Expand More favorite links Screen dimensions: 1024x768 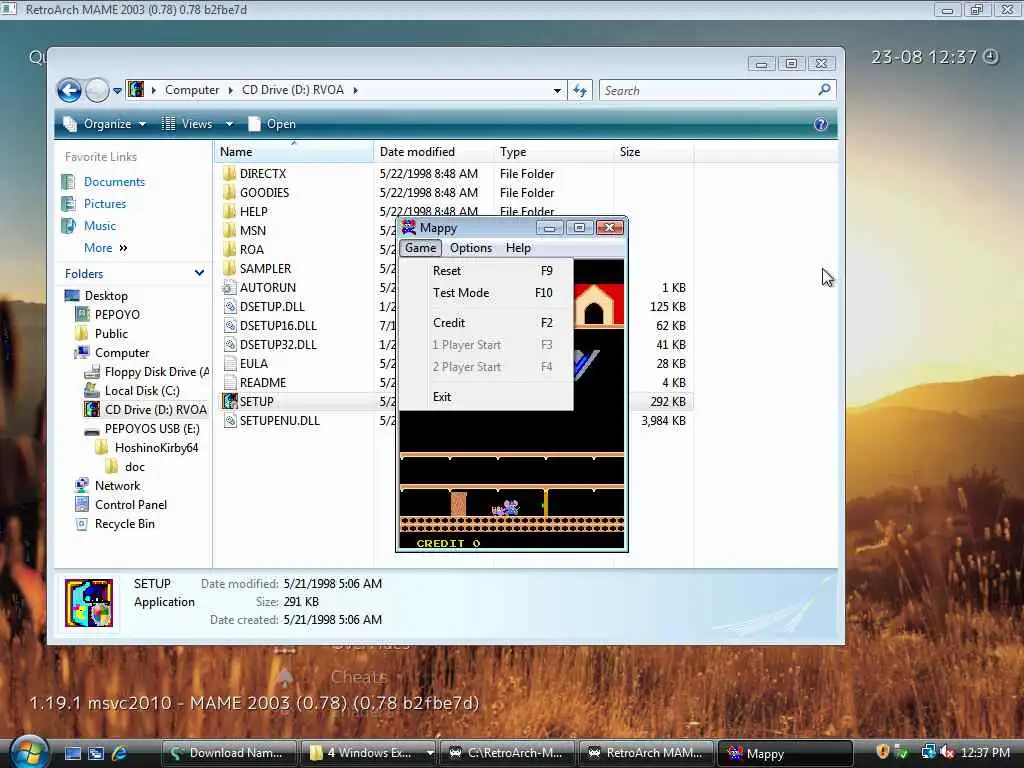pyautogui.click(x=105, y=248)
